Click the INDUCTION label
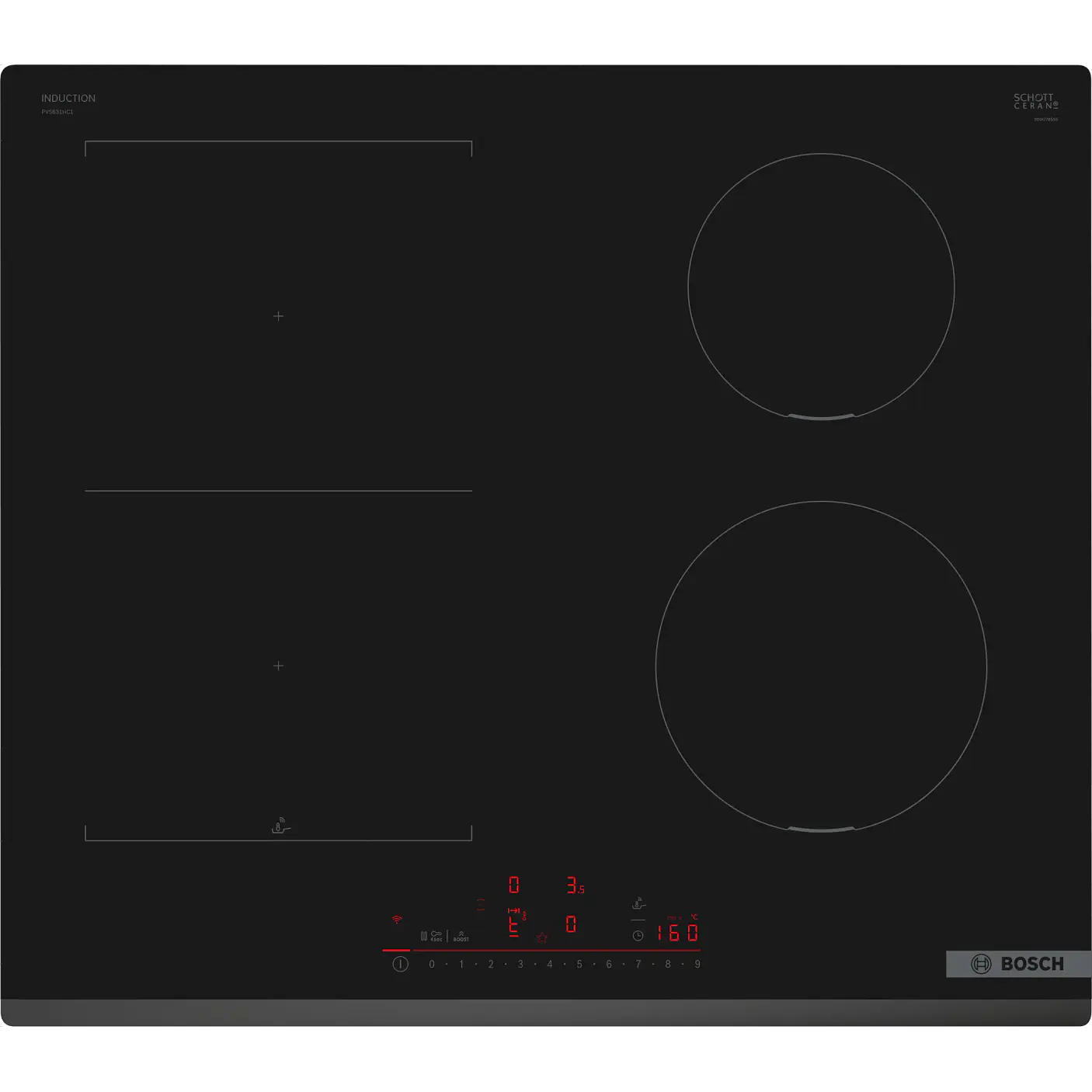1092x1092 pixels. point(68,99)
